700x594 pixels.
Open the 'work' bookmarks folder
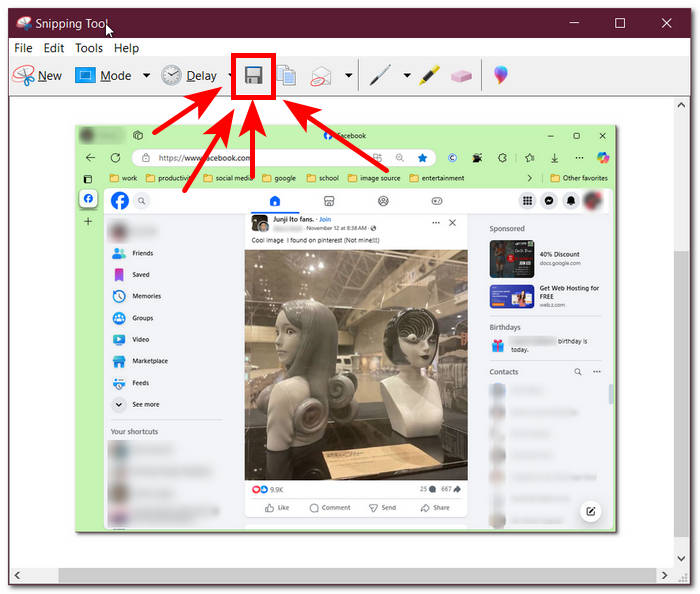click(x=124, y=178)
